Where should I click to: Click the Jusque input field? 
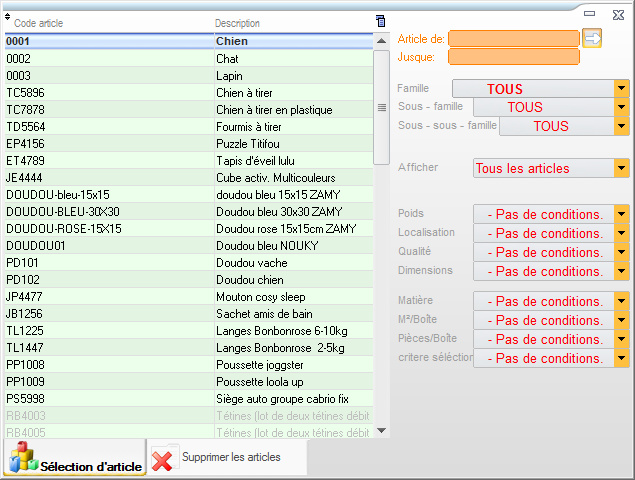[513, 57]
